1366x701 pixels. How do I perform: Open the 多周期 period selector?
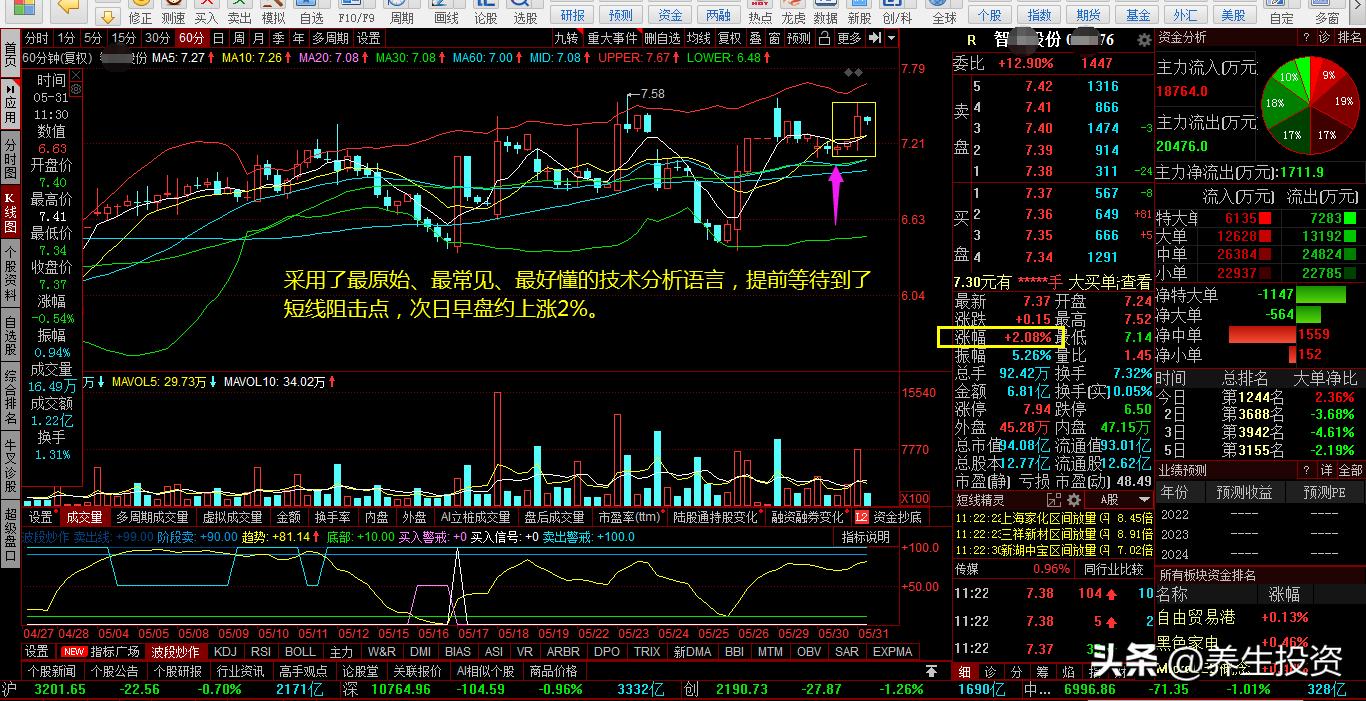click(332, 38)
